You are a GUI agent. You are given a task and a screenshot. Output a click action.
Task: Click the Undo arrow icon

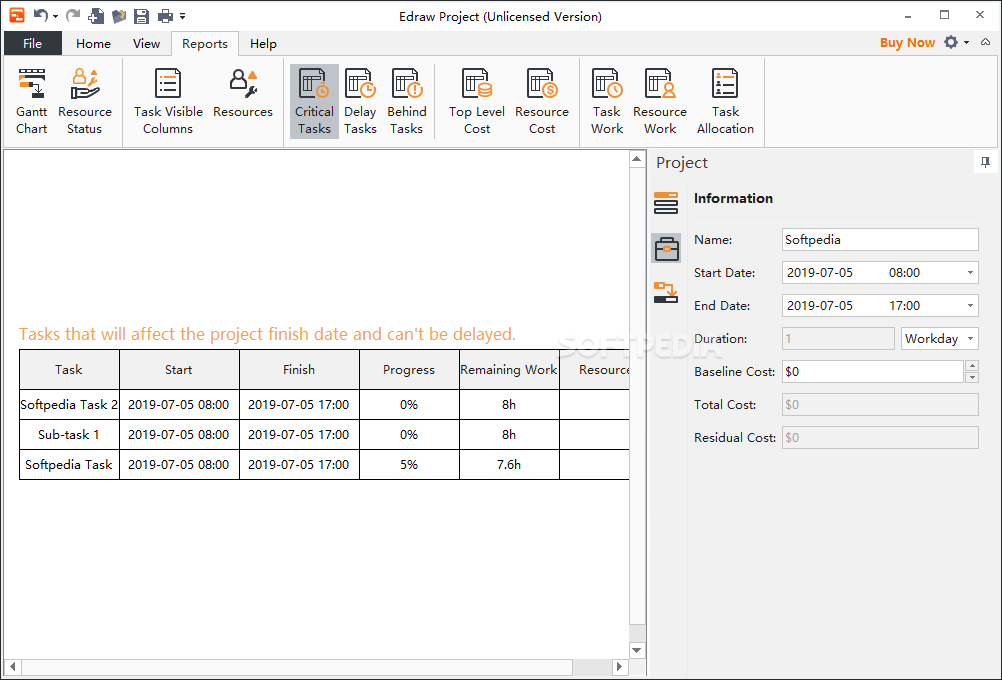click(40, 15)
